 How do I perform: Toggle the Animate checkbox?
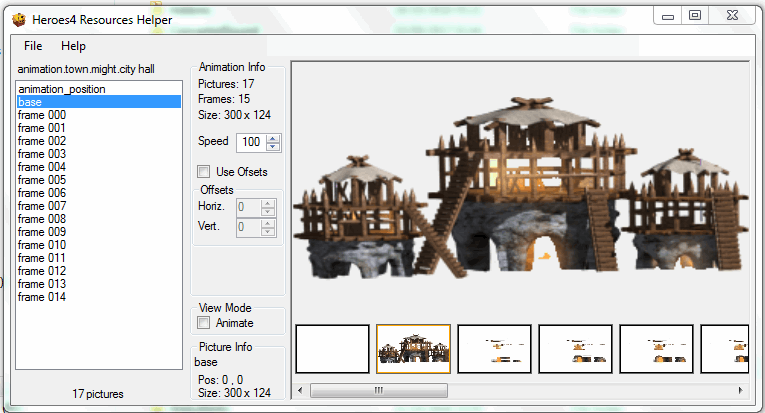coord(203,323)
